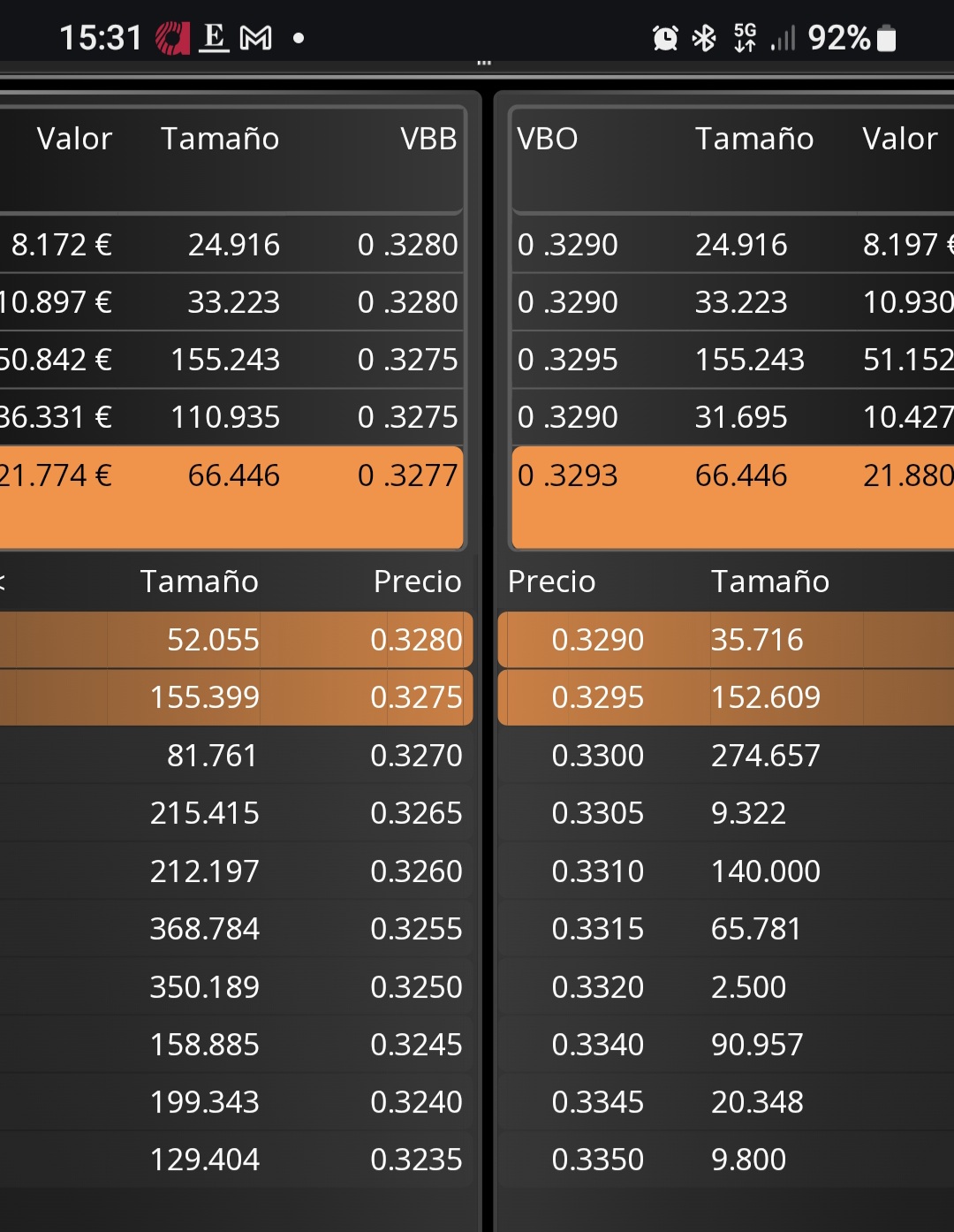Select the 21.774 € highlighted valor
Image resolution: width=954 pixels, height=1232 pixels.
coord(57,475)
